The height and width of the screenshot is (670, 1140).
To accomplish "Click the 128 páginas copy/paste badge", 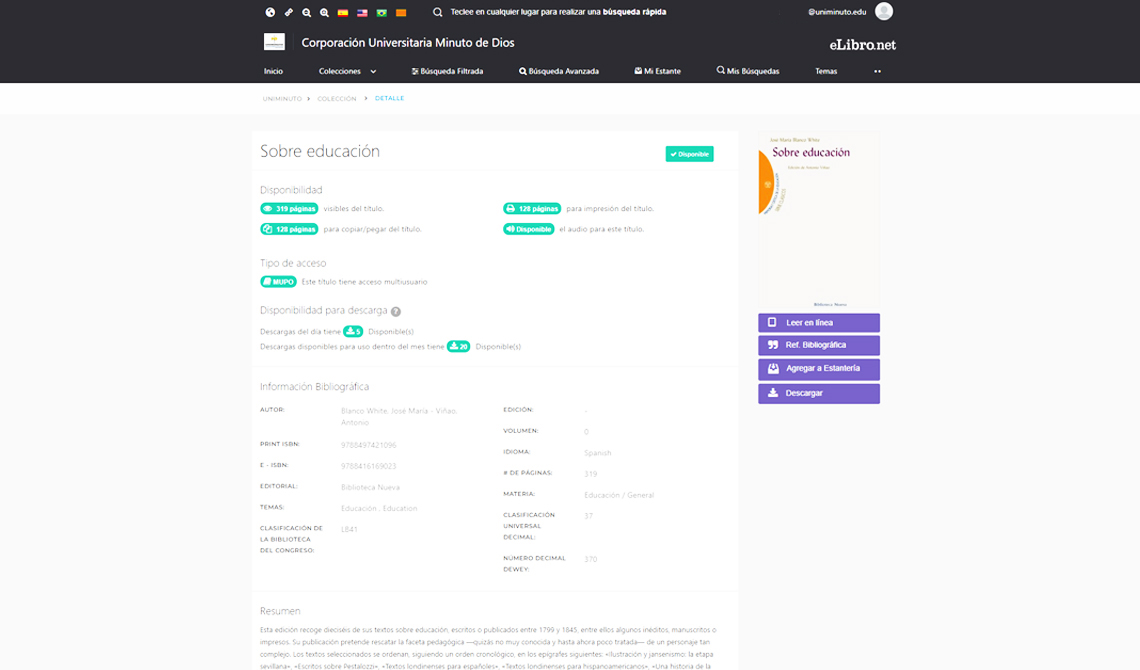I will click(289, 229).
